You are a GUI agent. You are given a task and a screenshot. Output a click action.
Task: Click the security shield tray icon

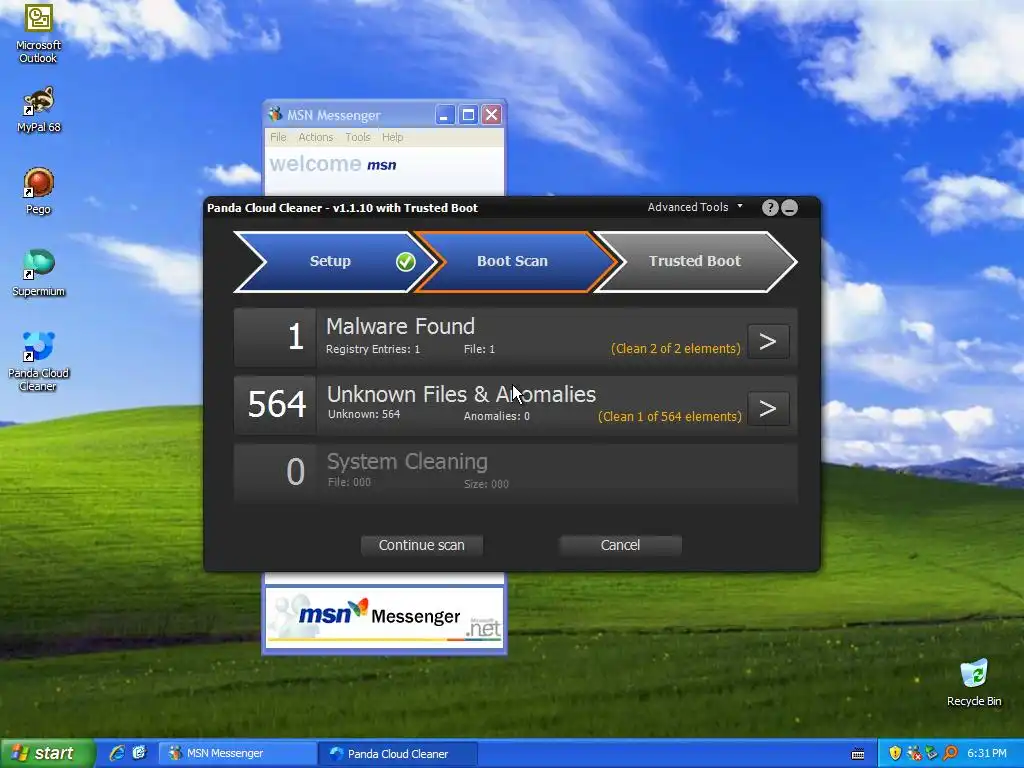coord(895,753)
